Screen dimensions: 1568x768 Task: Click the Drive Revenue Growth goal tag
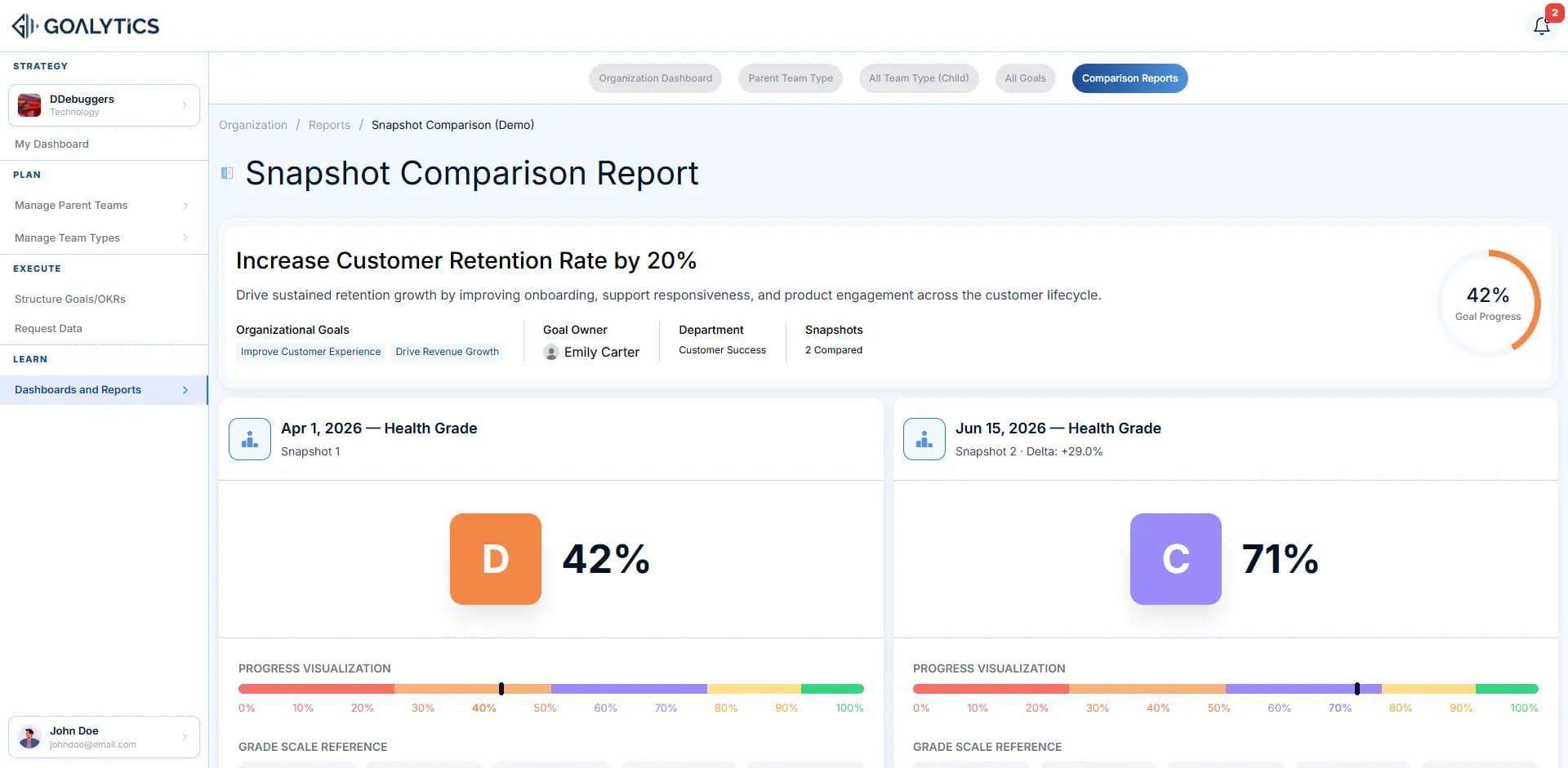click(447, 352)
